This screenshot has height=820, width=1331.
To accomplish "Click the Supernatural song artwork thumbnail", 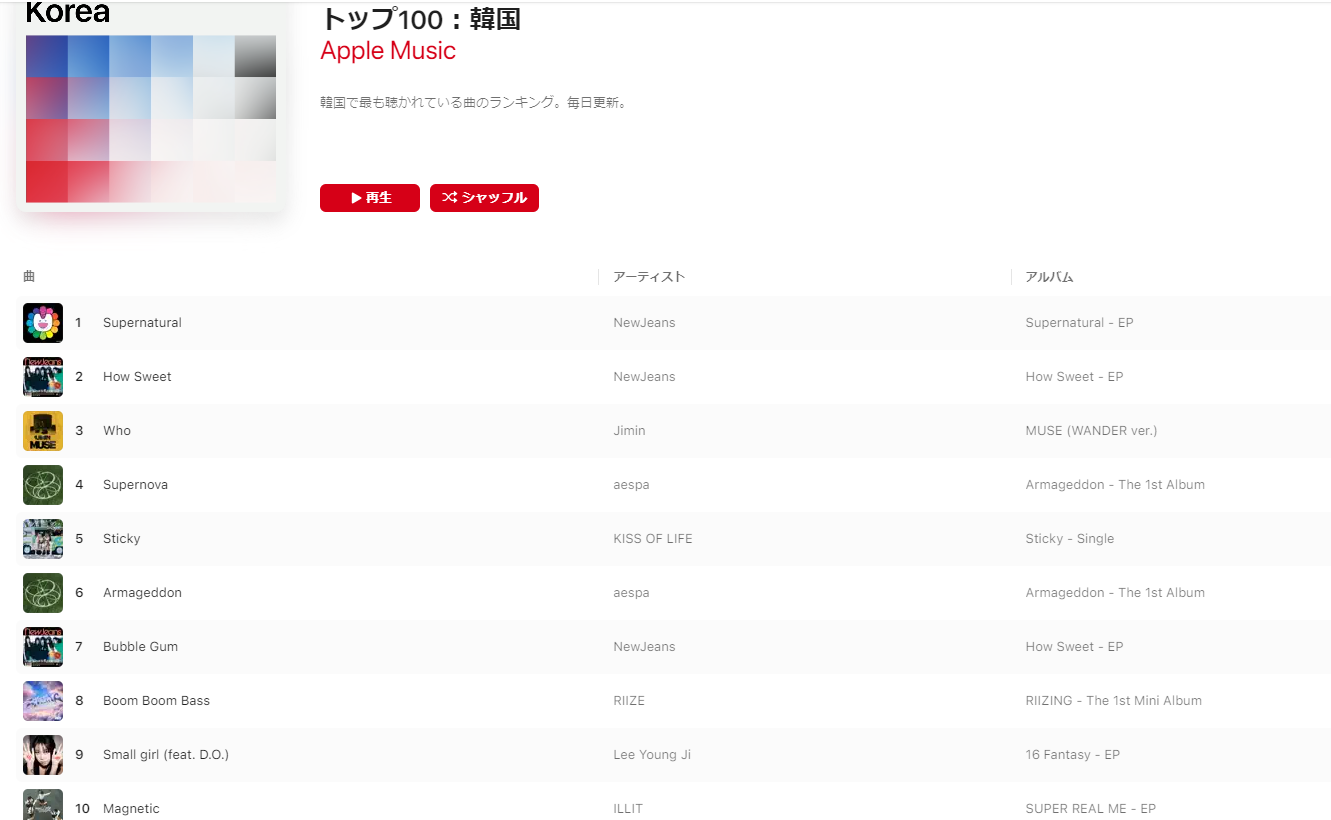I will pos(43,323).
